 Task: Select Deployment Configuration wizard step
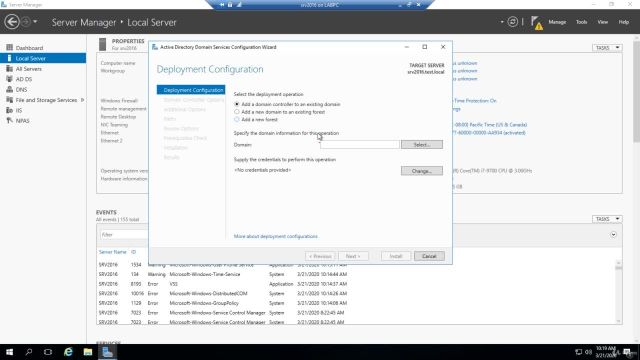191,90
